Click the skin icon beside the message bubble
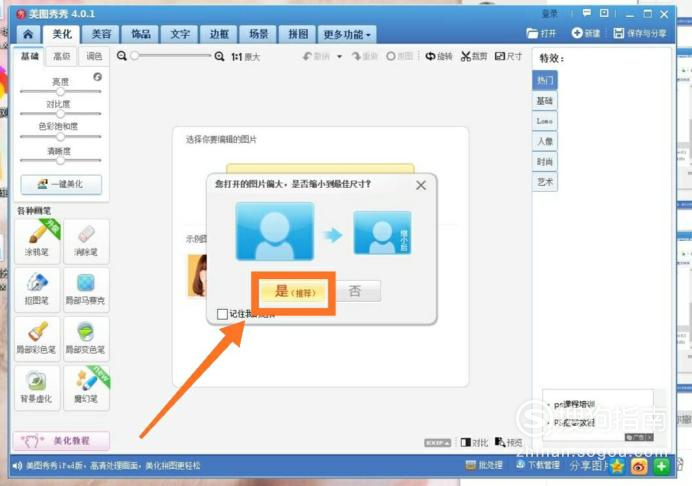This screenshot has width=692, height=486. 604,13
